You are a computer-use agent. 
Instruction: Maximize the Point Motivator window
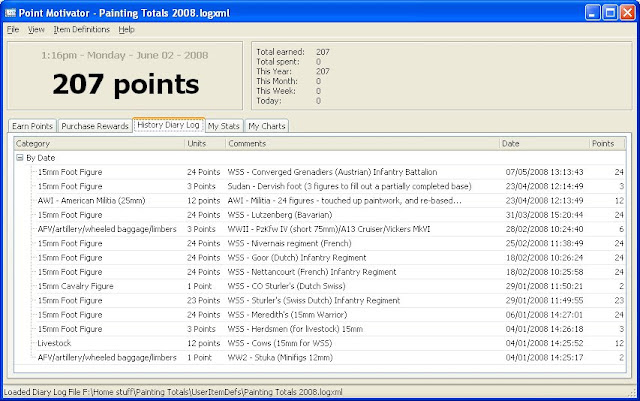tap(610, 13)
